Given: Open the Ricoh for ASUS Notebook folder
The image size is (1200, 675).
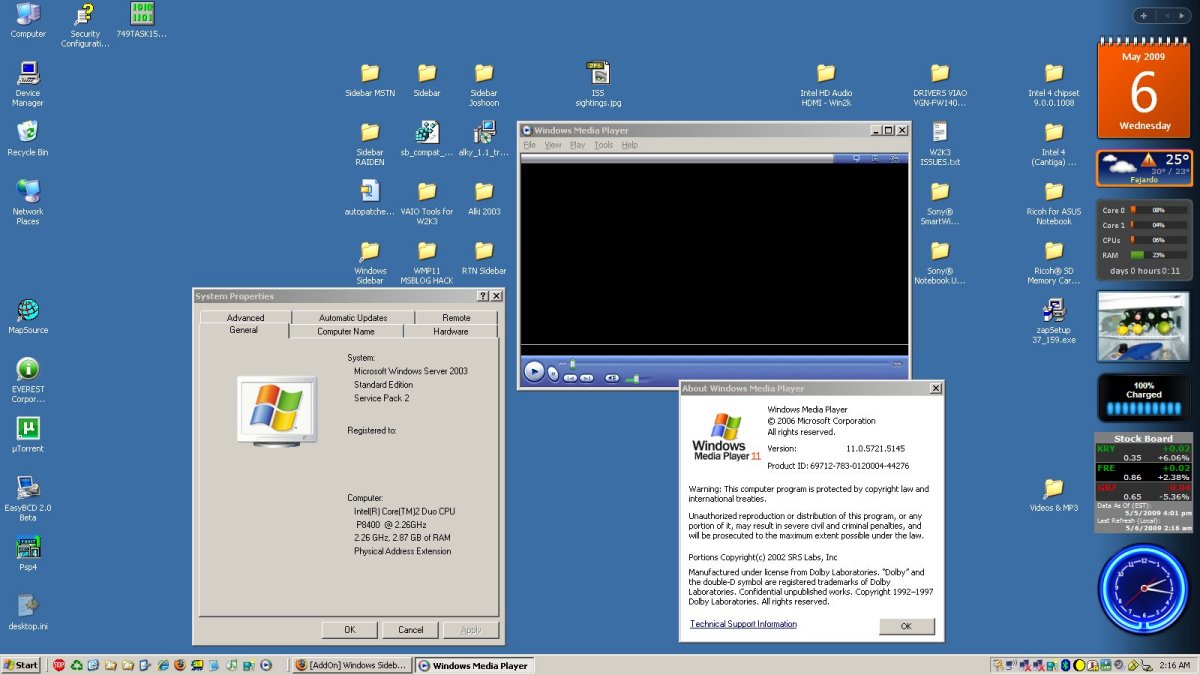Looking at the screenshot, I should 1054,203.
